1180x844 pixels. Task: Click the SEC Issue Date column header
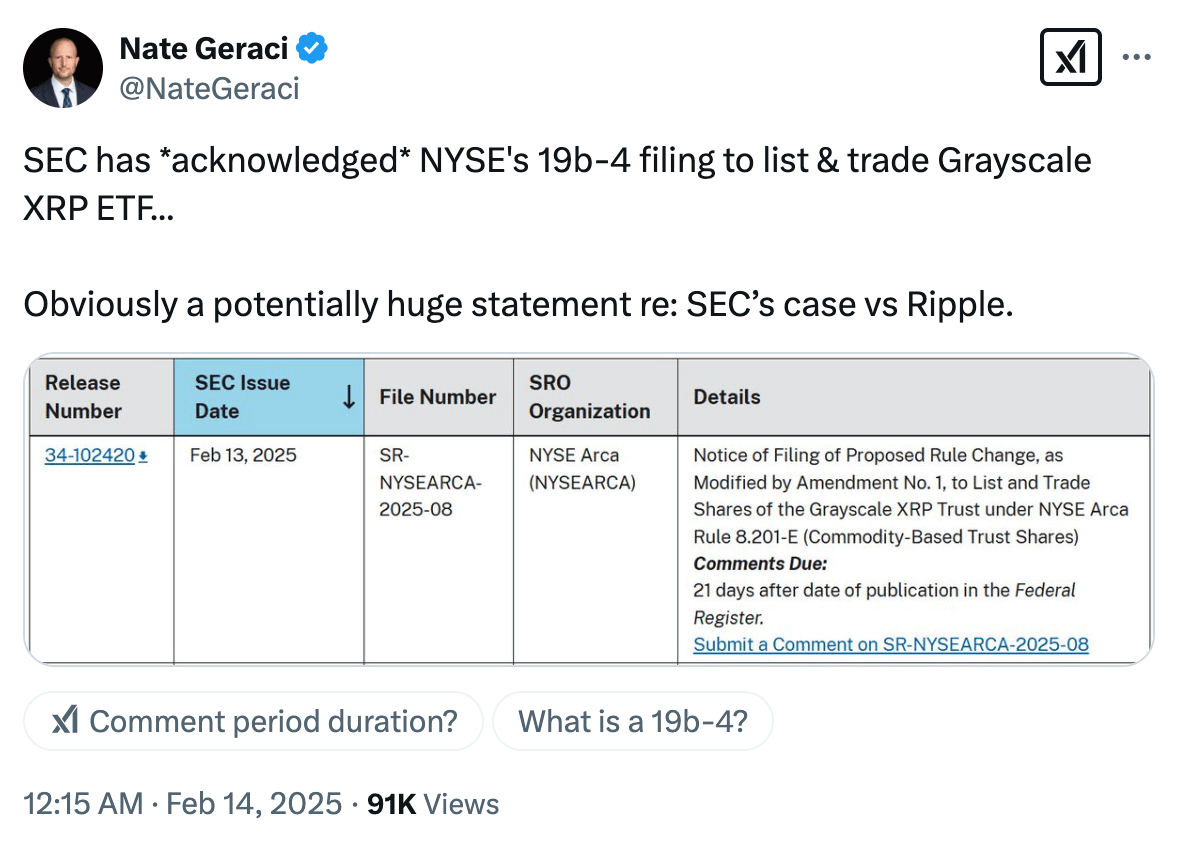[242, 397]
